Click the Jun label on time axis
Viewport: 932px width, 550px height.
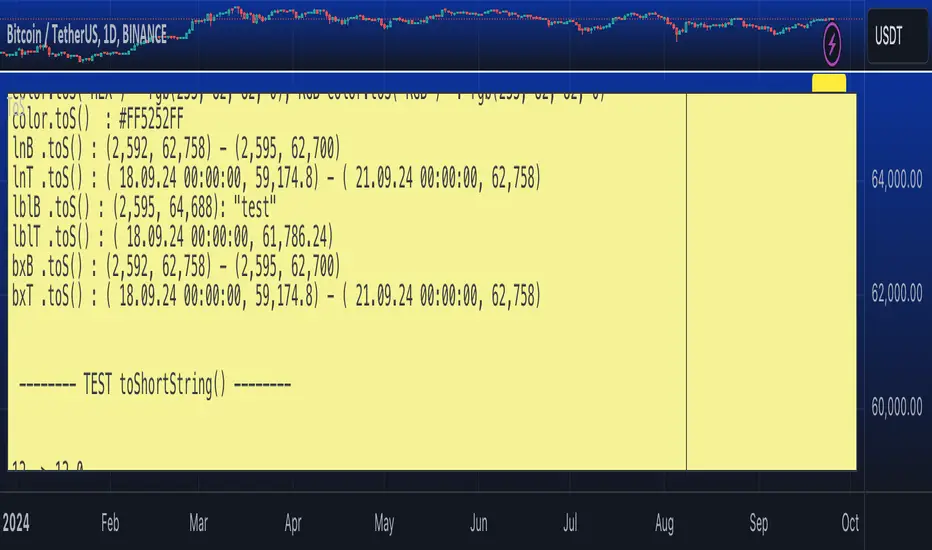click(x=478, y=523)
